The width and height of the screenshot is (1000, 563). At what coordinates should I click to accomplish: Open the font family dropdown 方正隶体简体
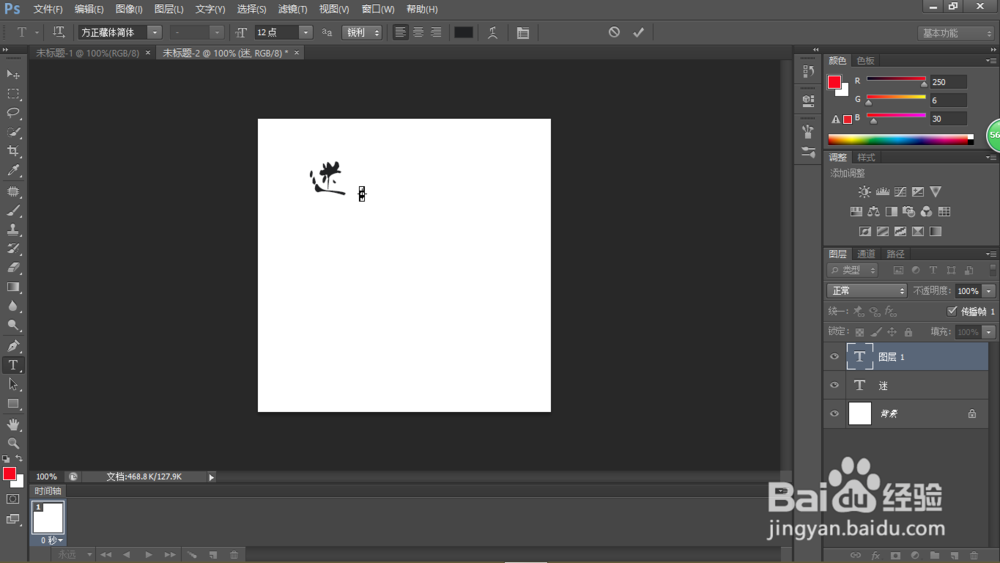click(x=154, y=32)
